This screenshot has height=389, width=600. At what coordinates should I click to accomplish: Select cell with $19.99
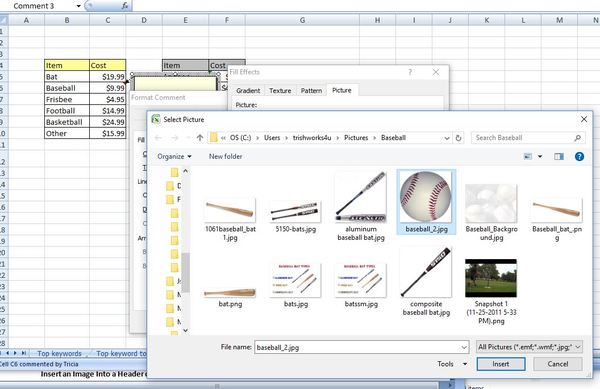click(x=108, y=76)
